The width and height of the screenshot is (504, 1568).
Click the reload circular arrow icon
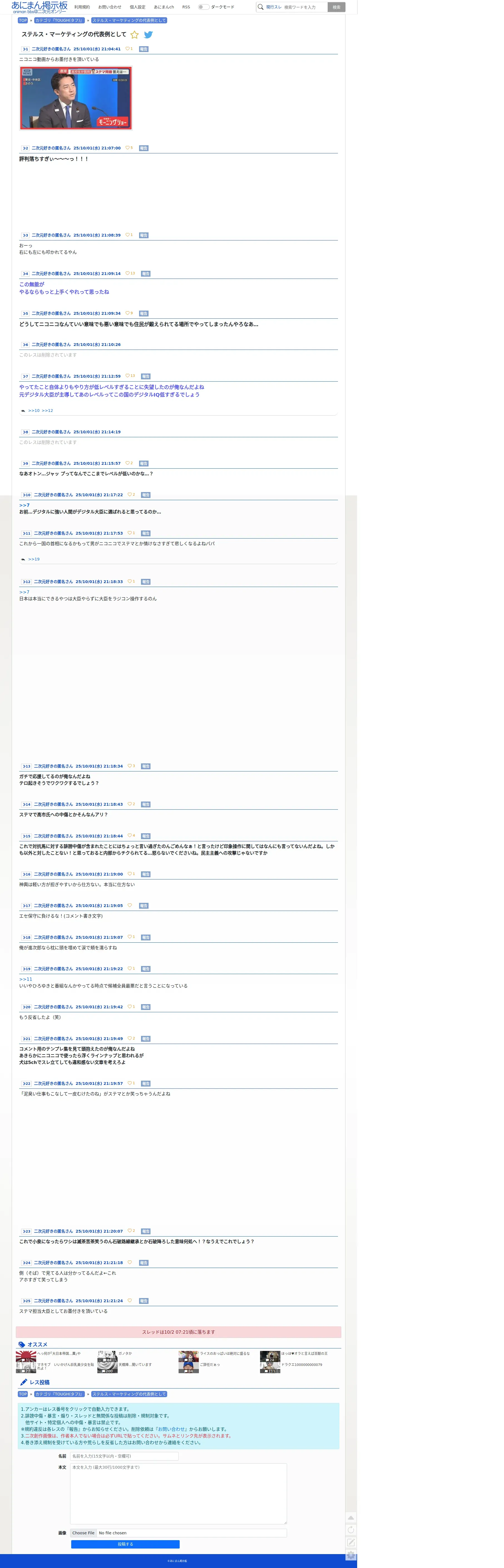(351, 1530)
